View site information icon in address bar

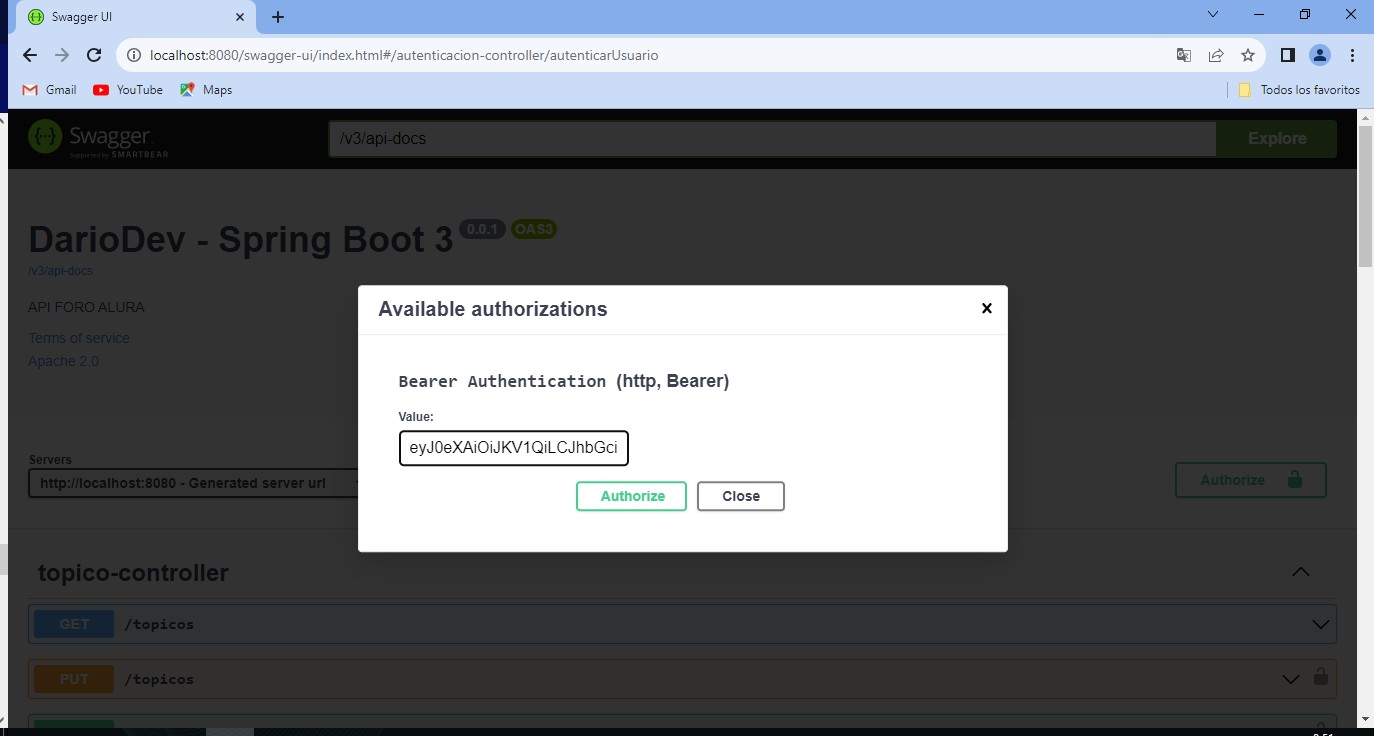[135, 55]
